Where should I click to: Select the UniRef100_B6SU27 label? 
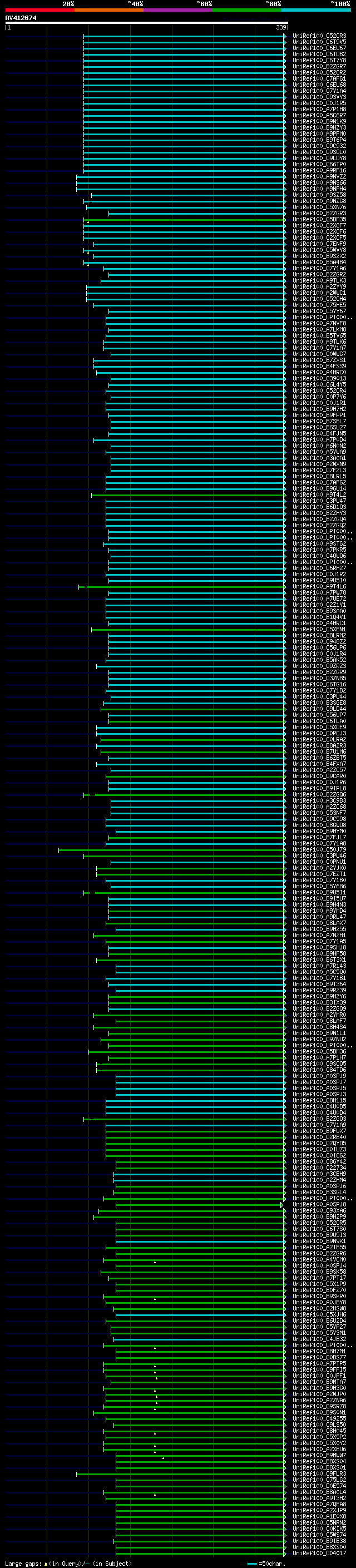(x=319, y=427)
